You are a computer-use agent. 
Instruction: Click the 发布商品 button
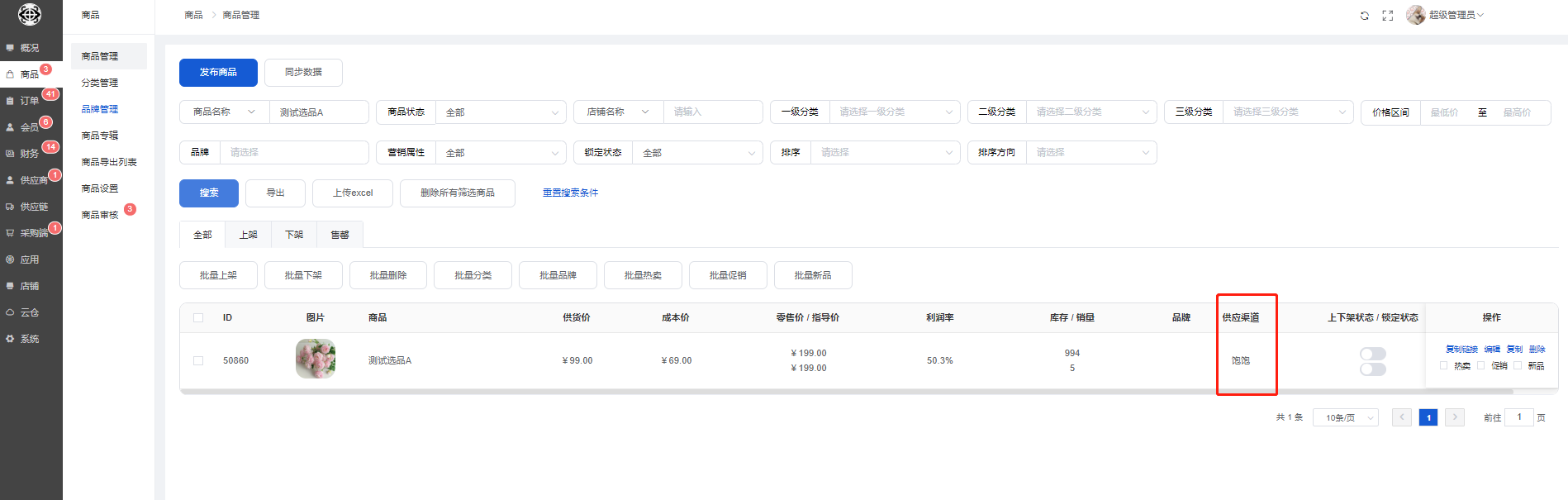(x=218, y=73)
